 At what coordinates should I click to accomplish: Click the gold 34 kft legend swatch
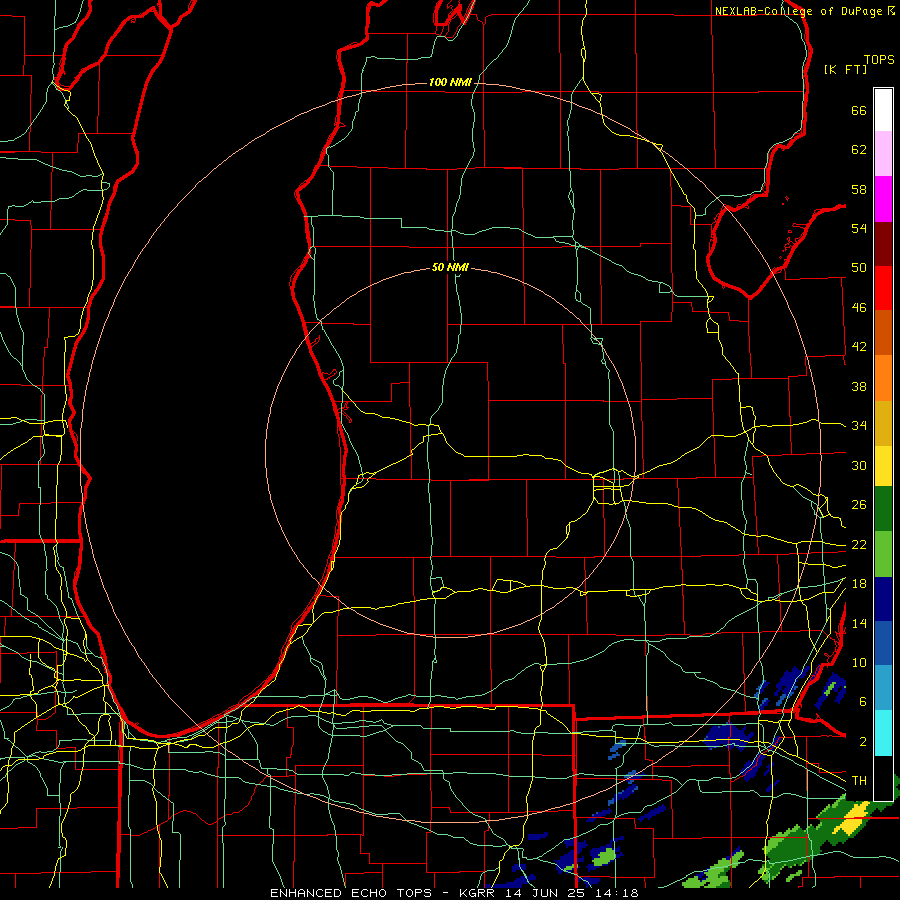[883, 423]
